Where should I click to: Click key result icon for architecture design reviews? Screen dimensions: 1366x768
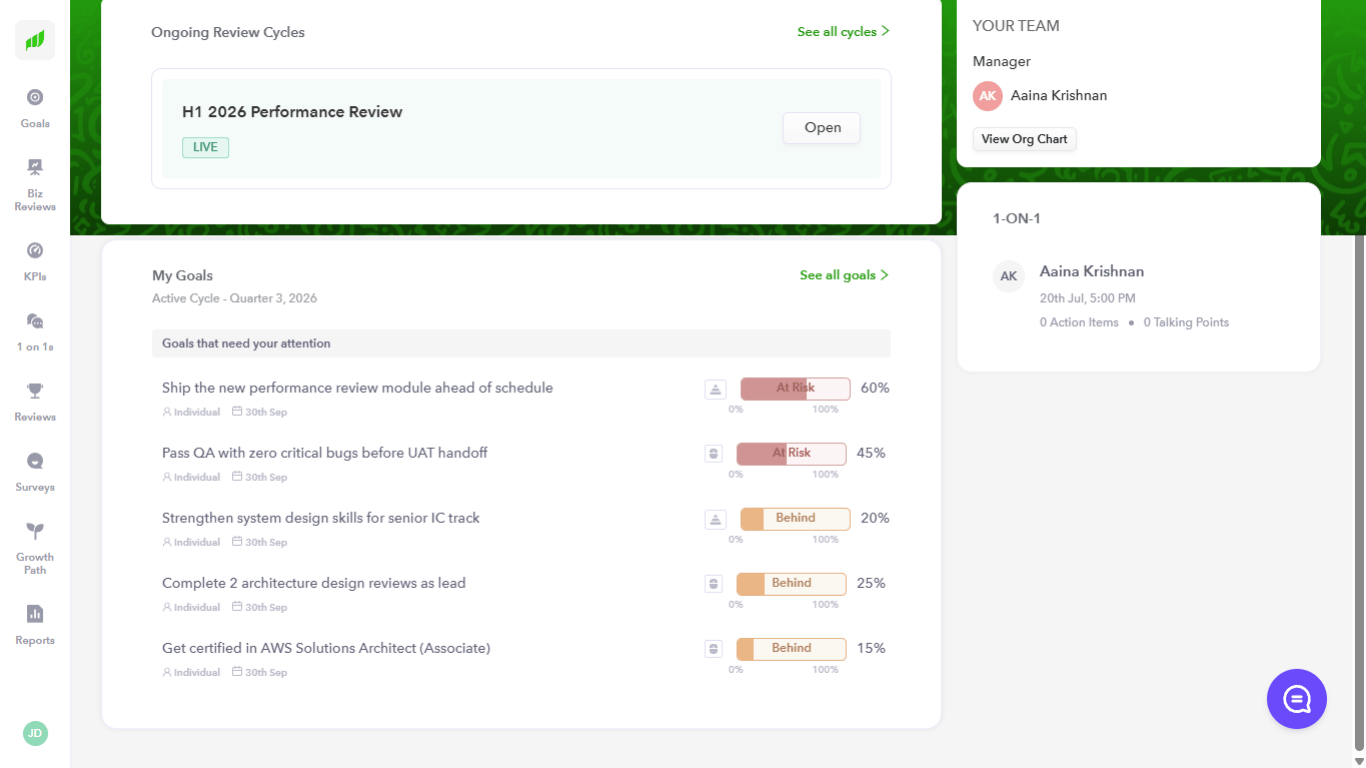[713, 584]
